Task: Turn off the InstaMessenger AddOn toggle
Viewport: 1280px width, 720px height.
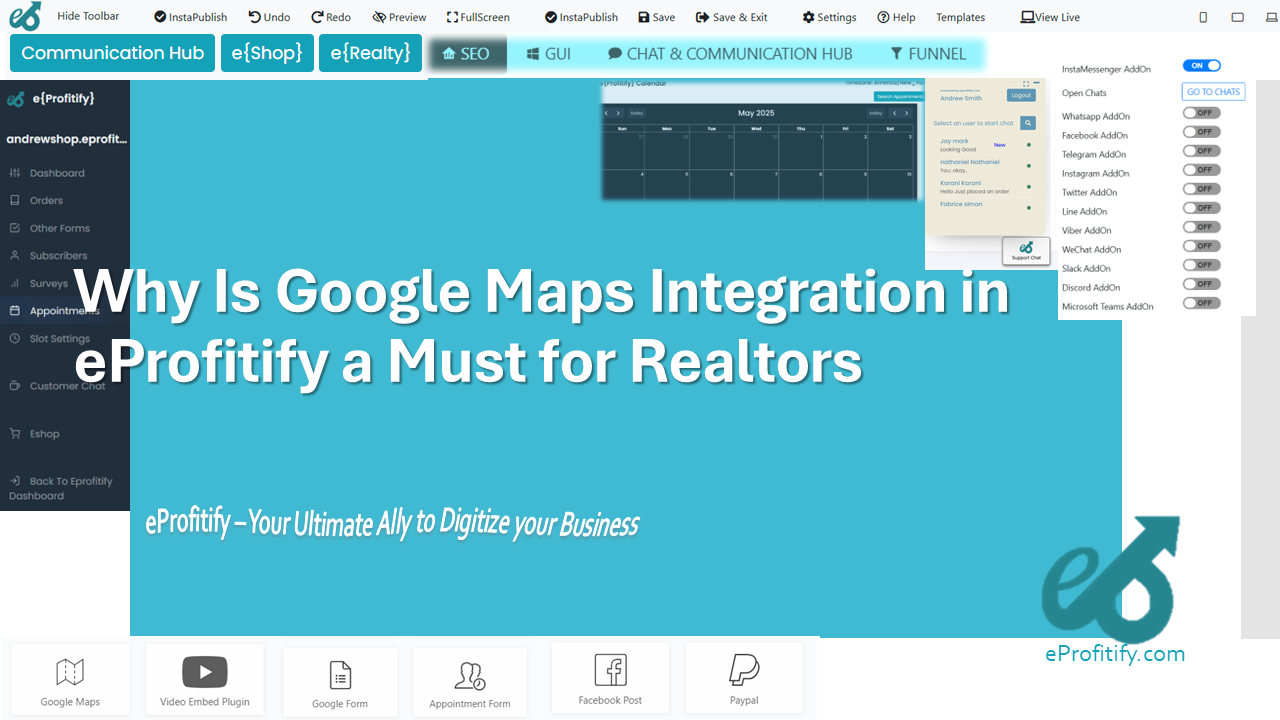Action: pyautogui.click(x=1201, y=65)
